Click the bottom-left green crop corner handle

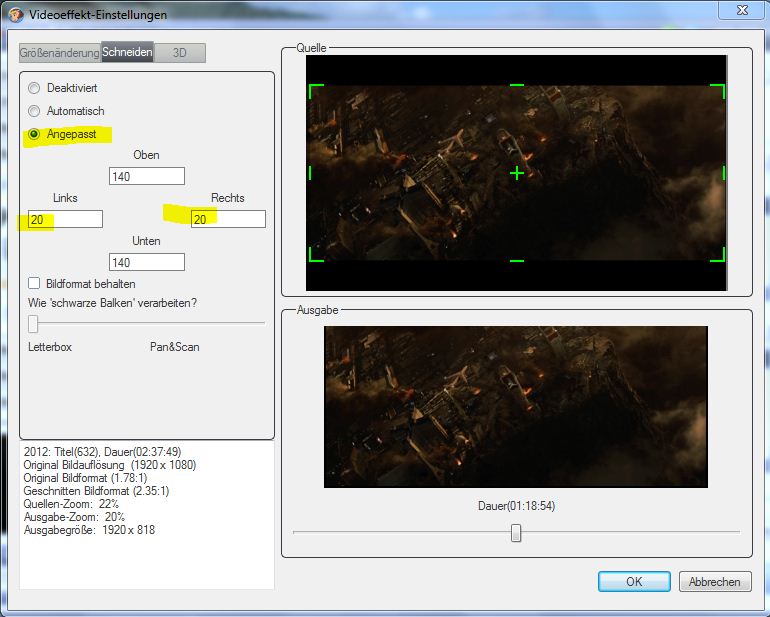[312, 257]
